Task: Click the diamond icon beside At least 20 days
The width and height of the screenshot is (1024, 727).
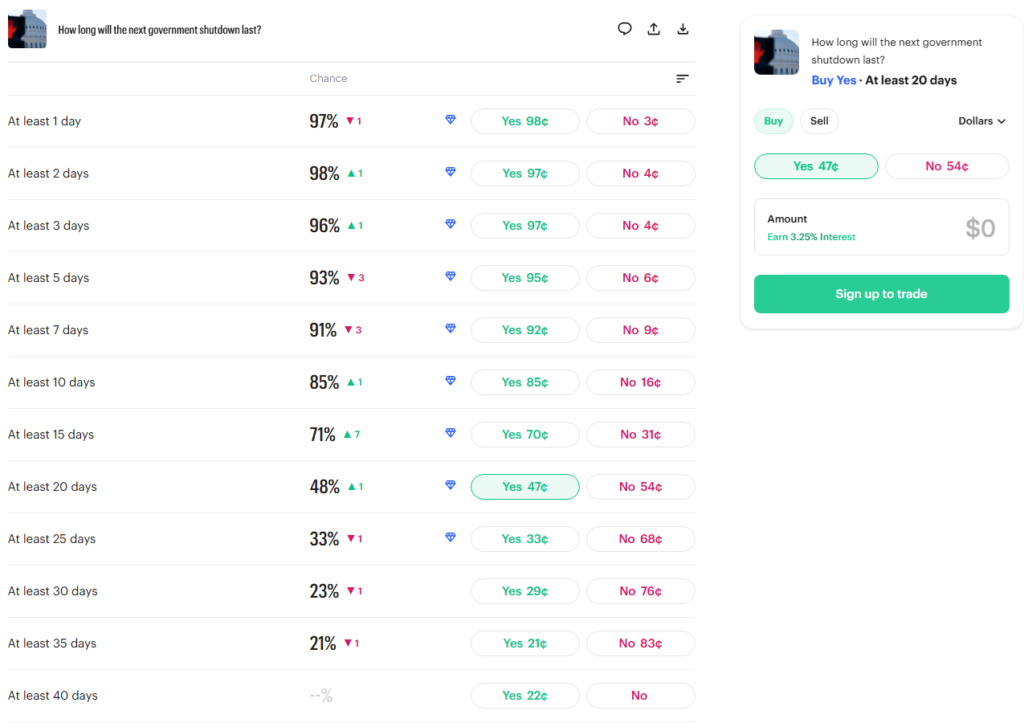Action: coord(450,484)
